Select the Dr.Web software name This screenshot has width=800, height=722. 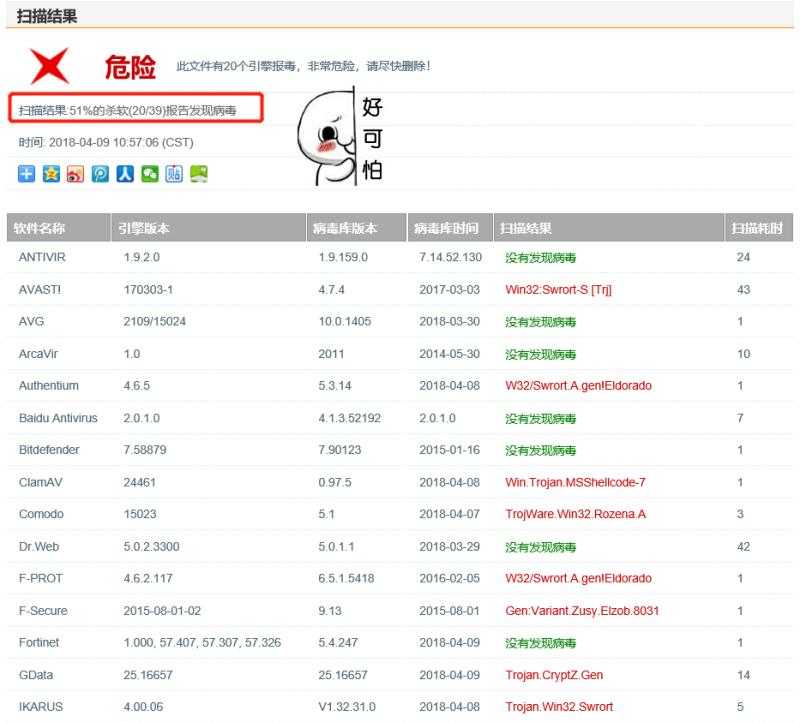pyautogui.click(x=39, y=546)
